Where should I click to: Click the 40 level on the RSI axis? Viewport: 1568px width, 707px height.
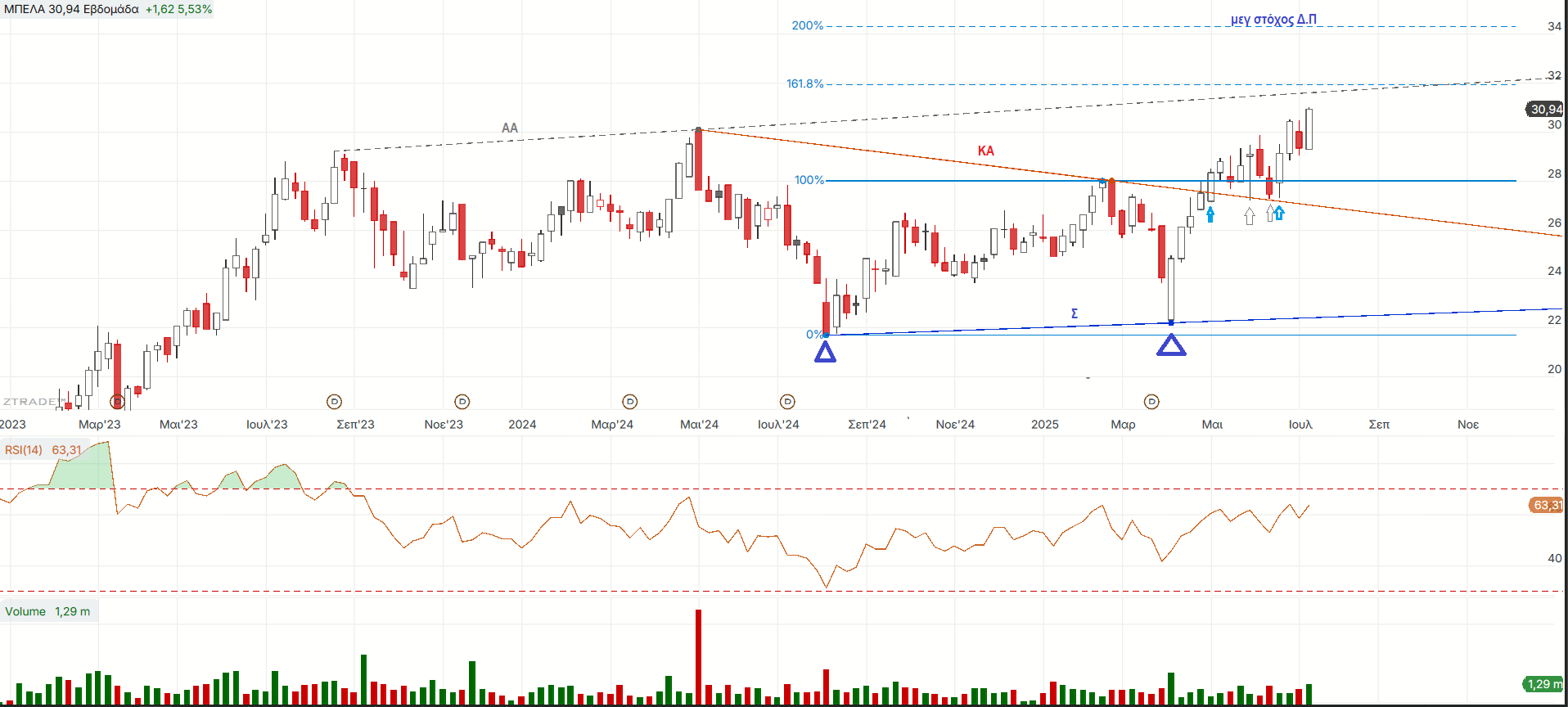[1554, 558]
